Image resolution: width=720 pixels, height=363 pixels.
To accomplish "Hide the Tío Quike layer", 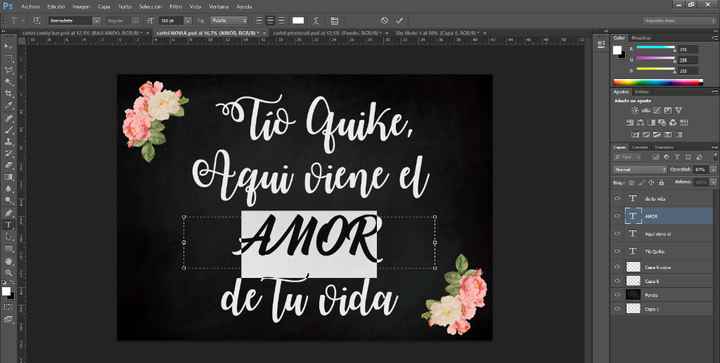I will 617,251.
